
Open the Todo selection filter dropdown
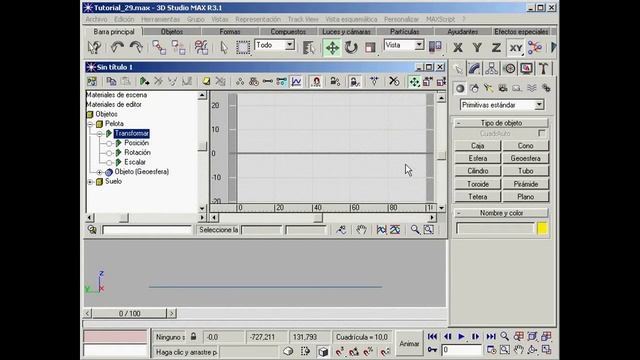click(x=289, y=45)
